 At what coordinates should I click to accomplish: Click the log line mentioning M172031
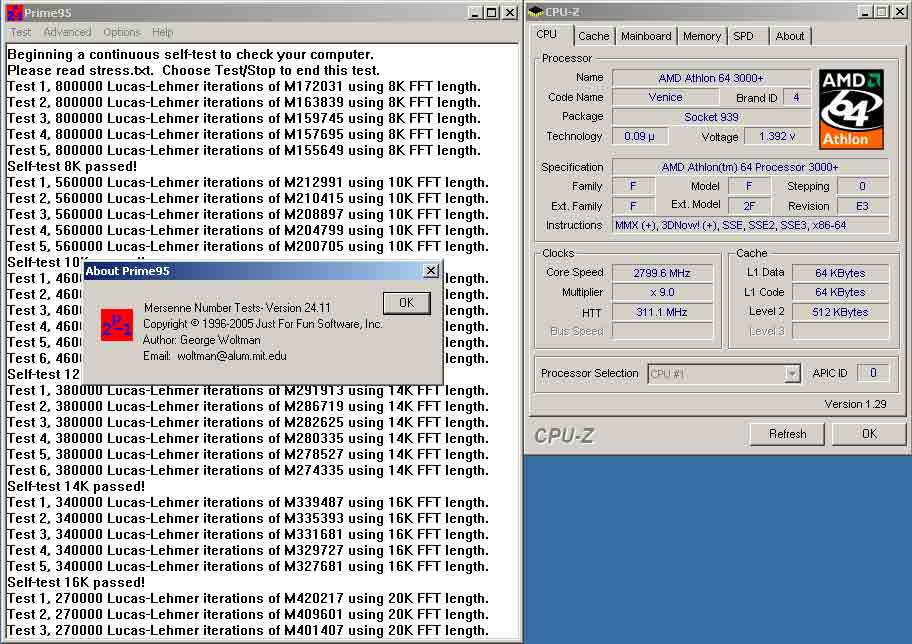click(244, 87)
